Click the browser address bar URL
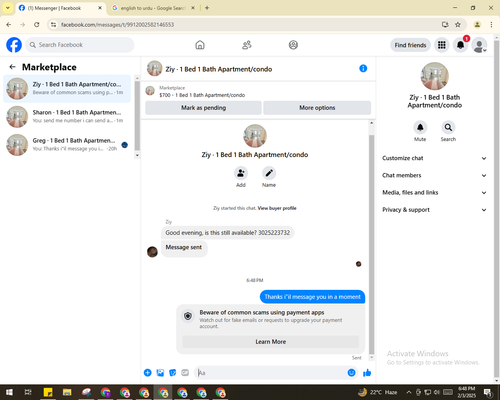This screenshot has width=500, height=400. [117, 25]
